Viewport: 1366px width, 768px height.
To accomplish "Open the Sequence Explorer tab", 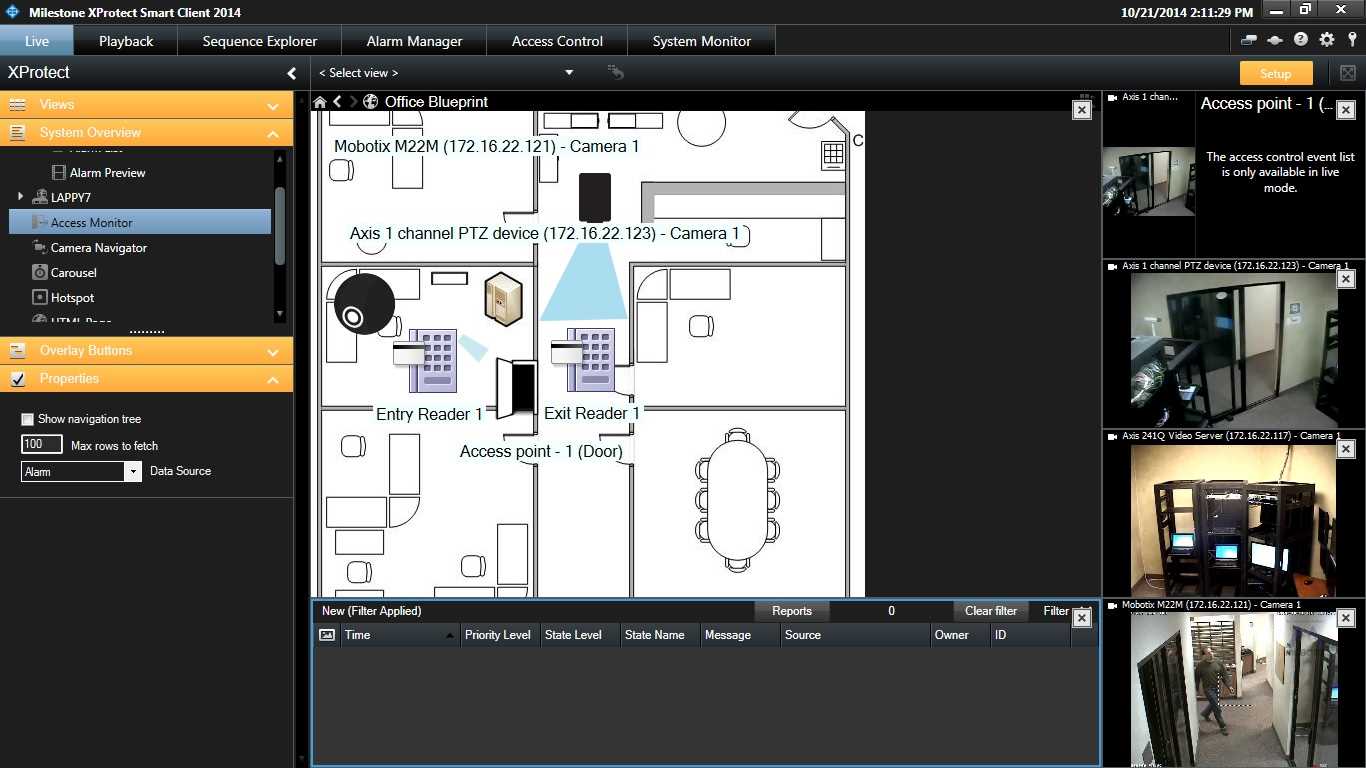I will point(260,41).
